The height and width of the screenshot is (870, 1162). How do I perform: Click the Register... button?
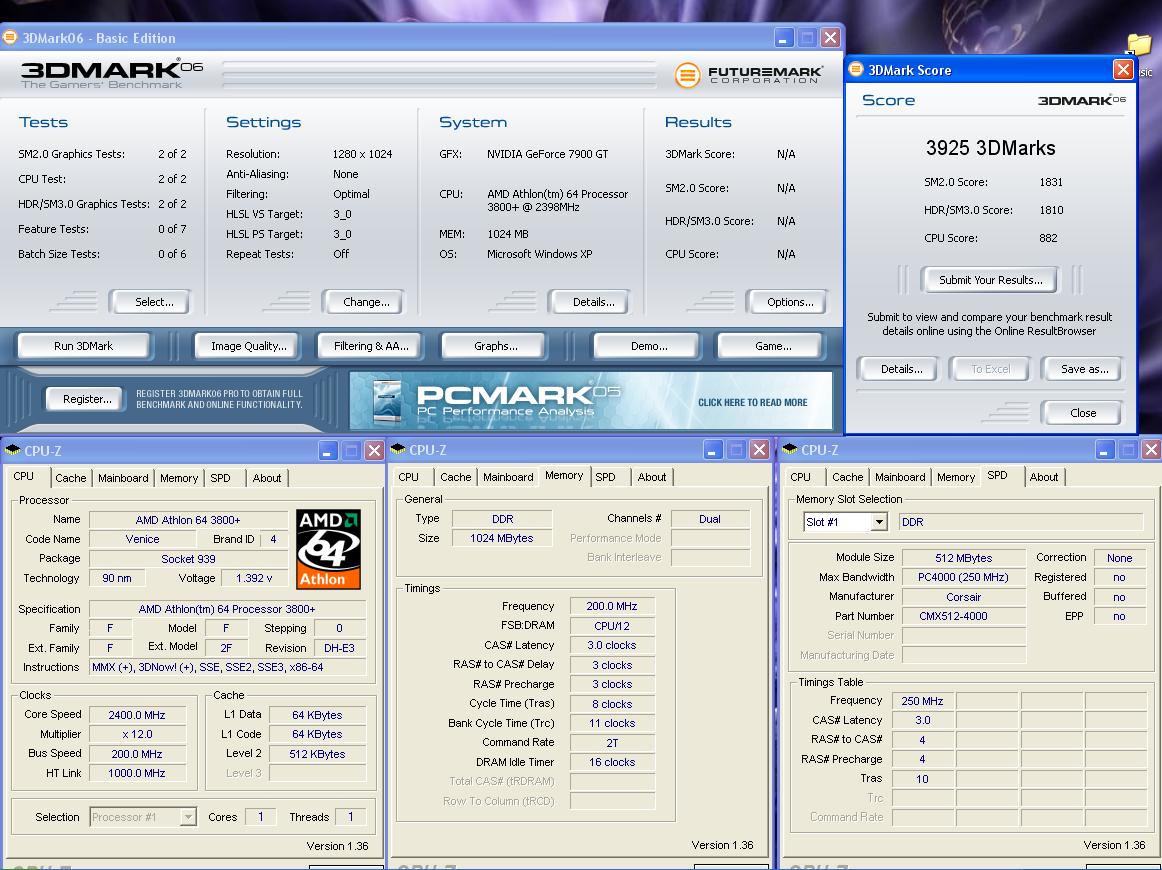(x=84, y=399)
